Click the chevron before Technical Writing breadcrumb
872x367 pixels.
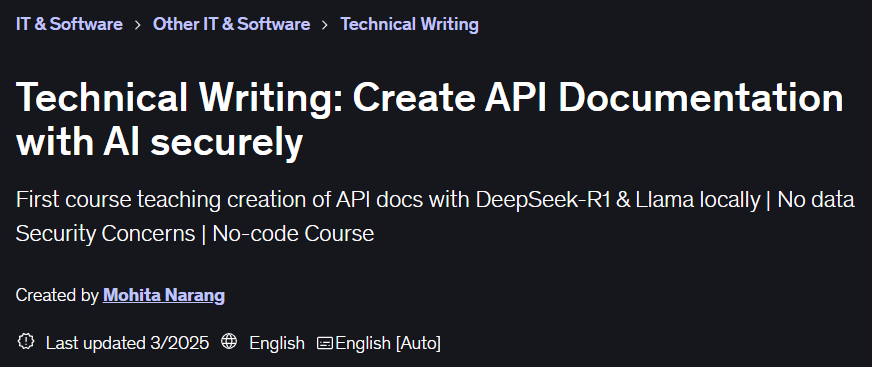(325, 25)
